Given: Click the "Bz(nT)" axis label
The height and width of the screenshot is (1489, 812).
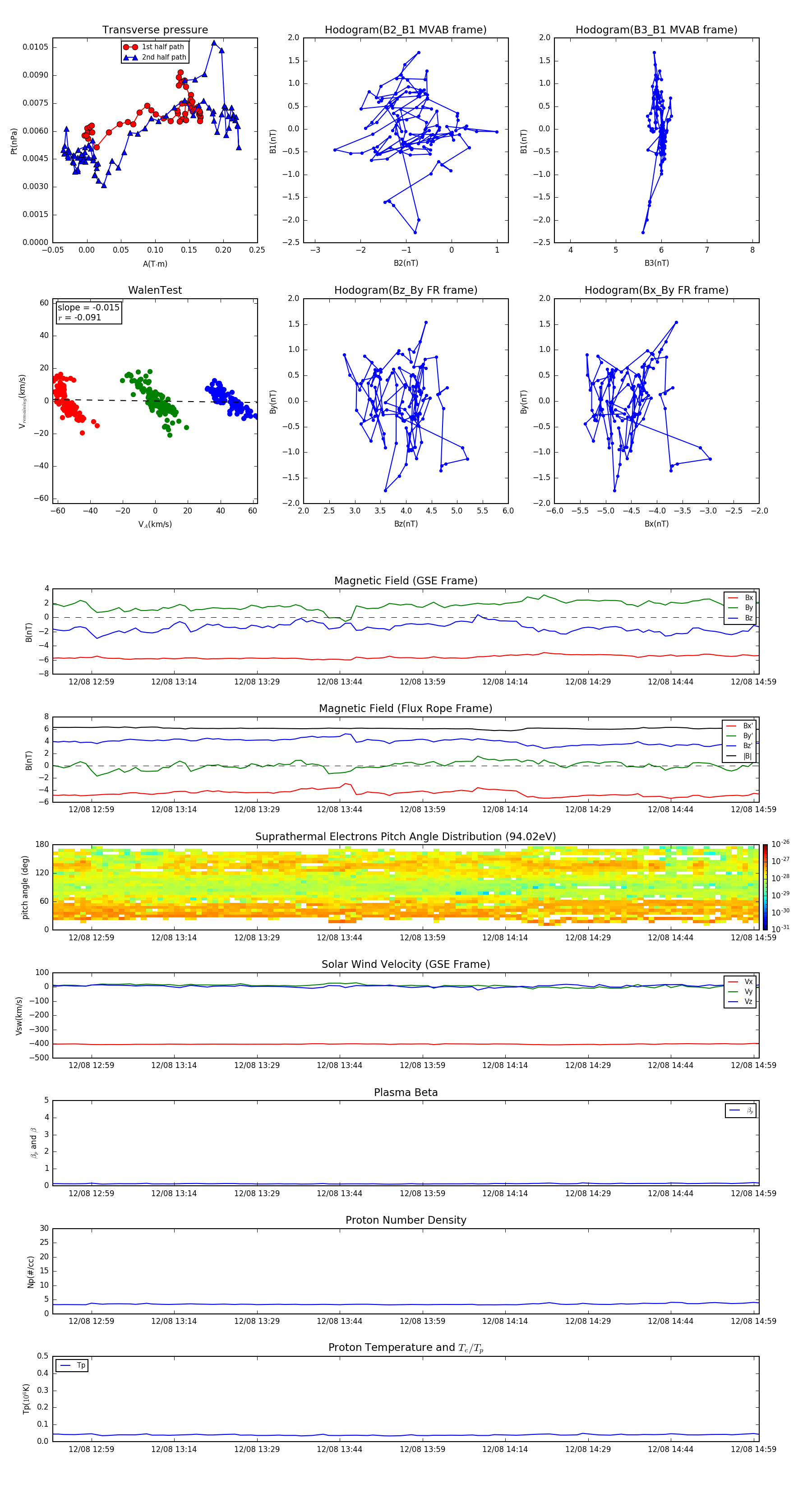Looking at the screenshot, I should point(406,524).
